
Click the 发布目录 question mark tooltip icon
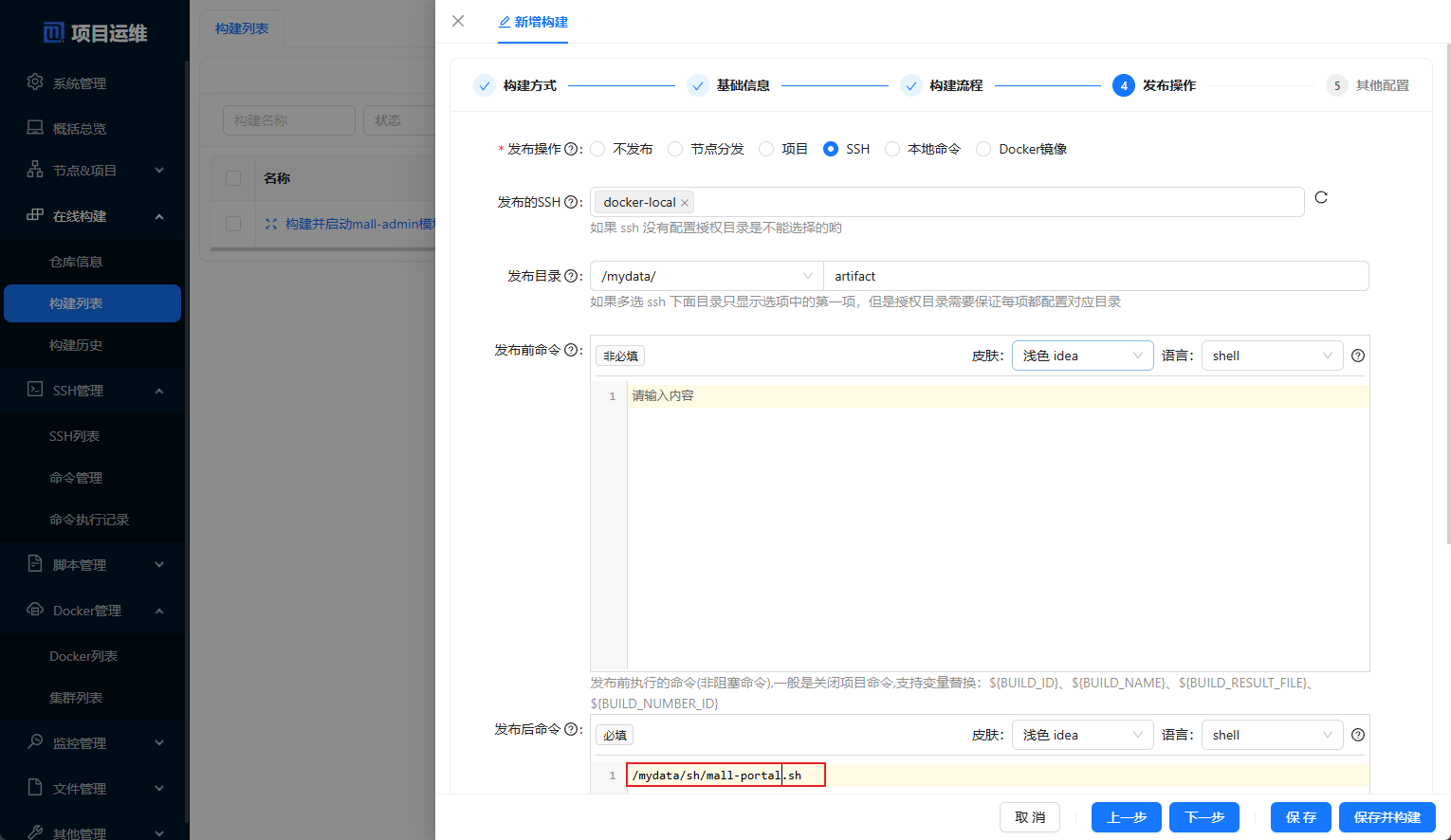point(571,276)
